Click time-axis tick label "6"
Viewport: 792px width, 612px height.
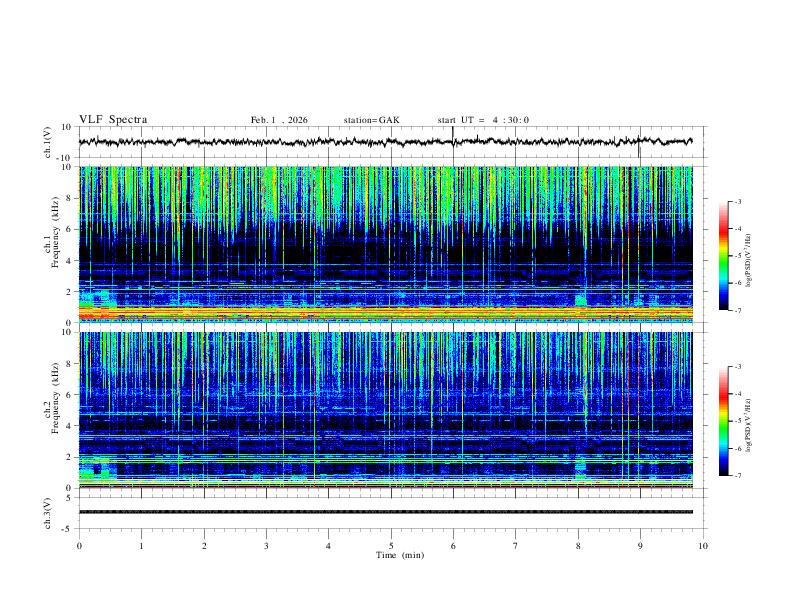[x=453, y=546]
